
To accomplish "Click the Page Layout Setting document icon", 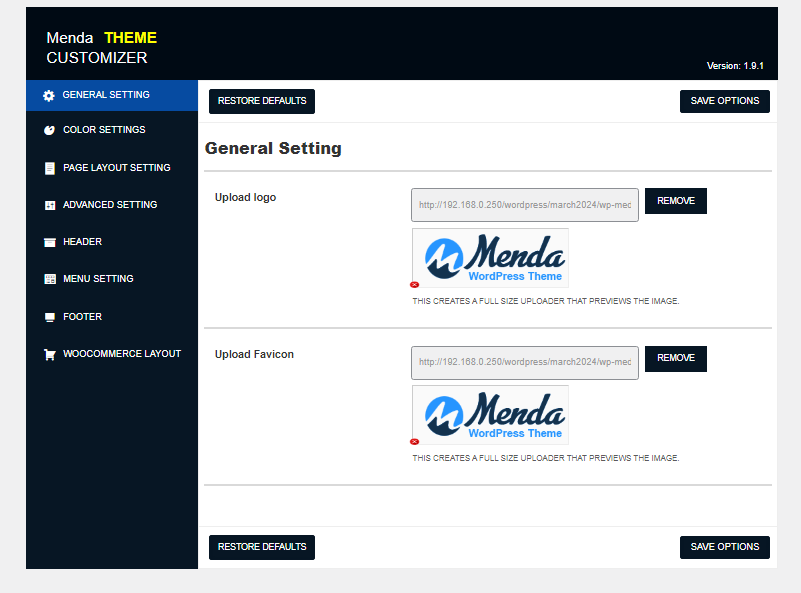I will pos(49,168).
